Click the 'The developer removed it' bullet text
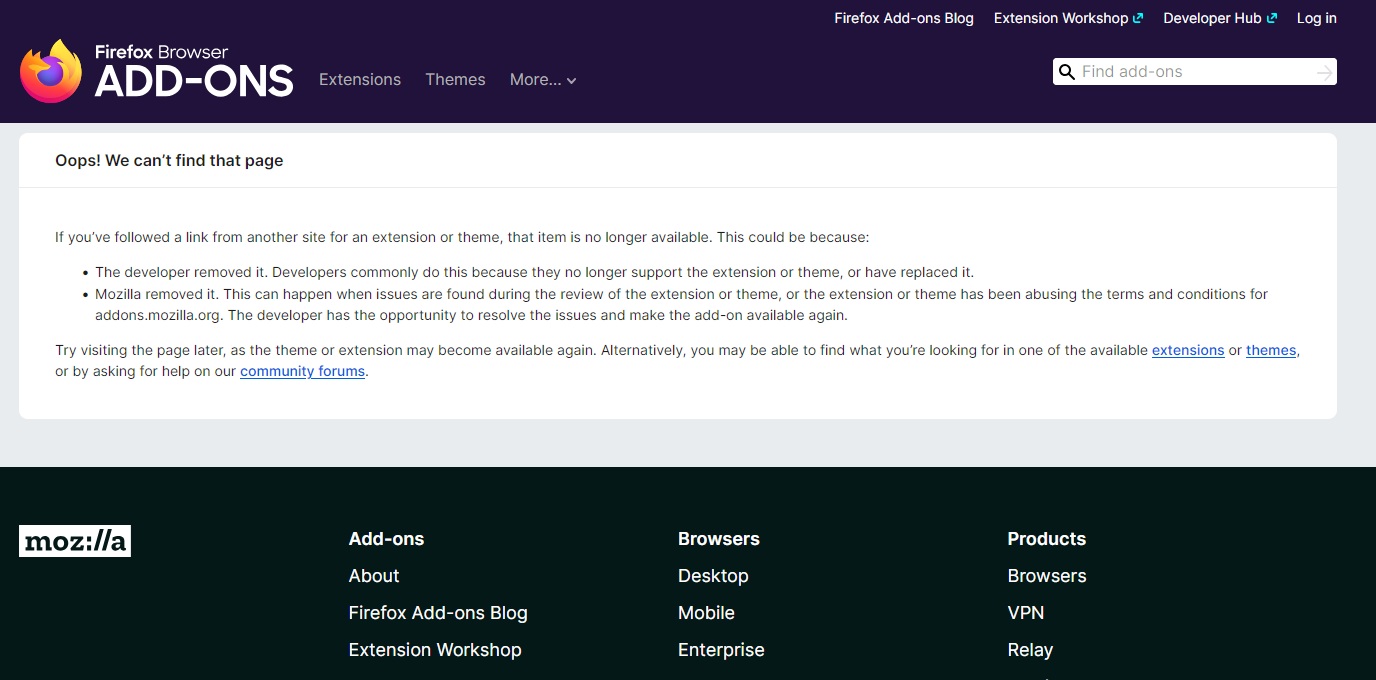 535,272
